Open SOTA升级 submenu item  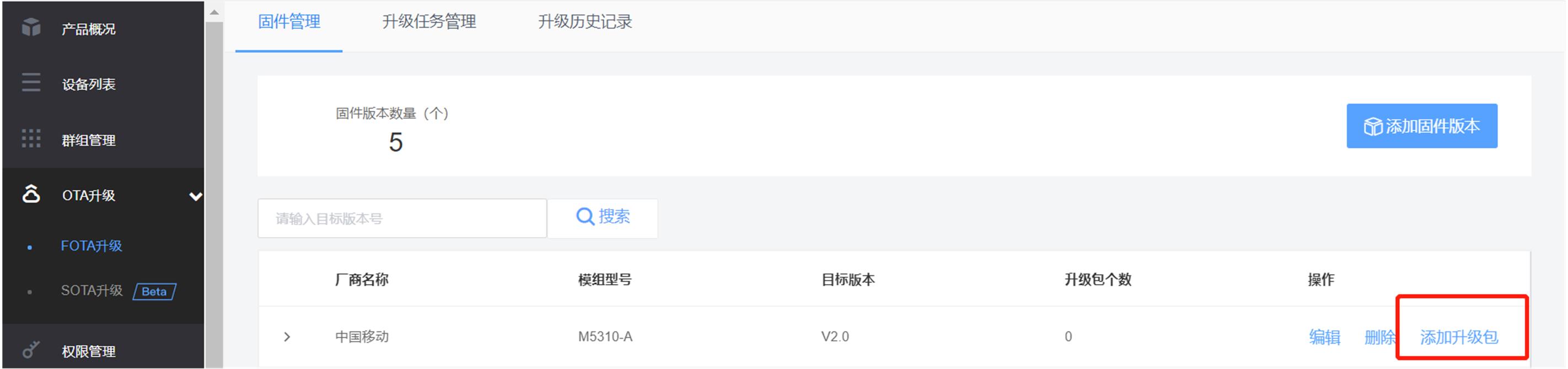click(92, 291)
